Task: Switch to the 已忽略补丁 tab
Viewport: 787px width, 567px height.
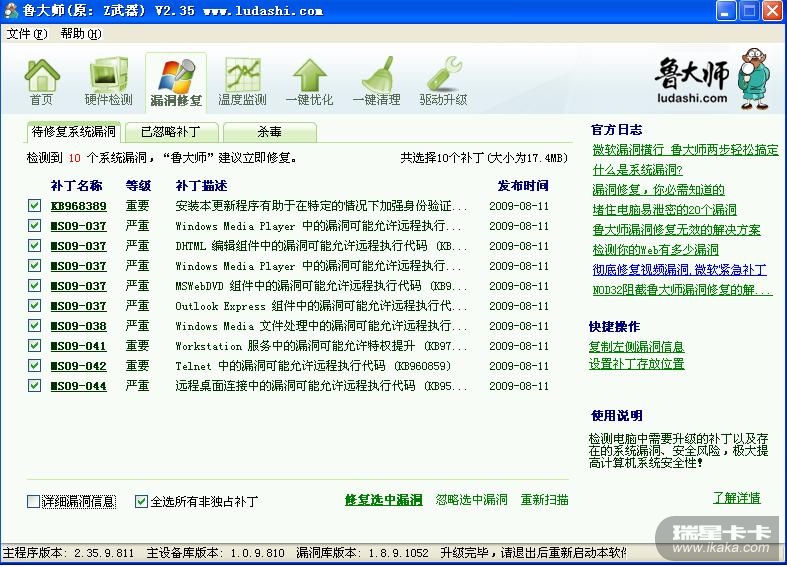Action: (171, 132)
